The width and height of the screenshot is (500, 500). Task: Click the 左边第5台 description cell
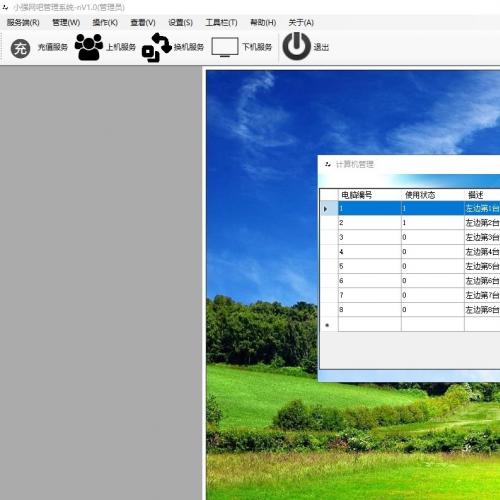pos(482,266)
